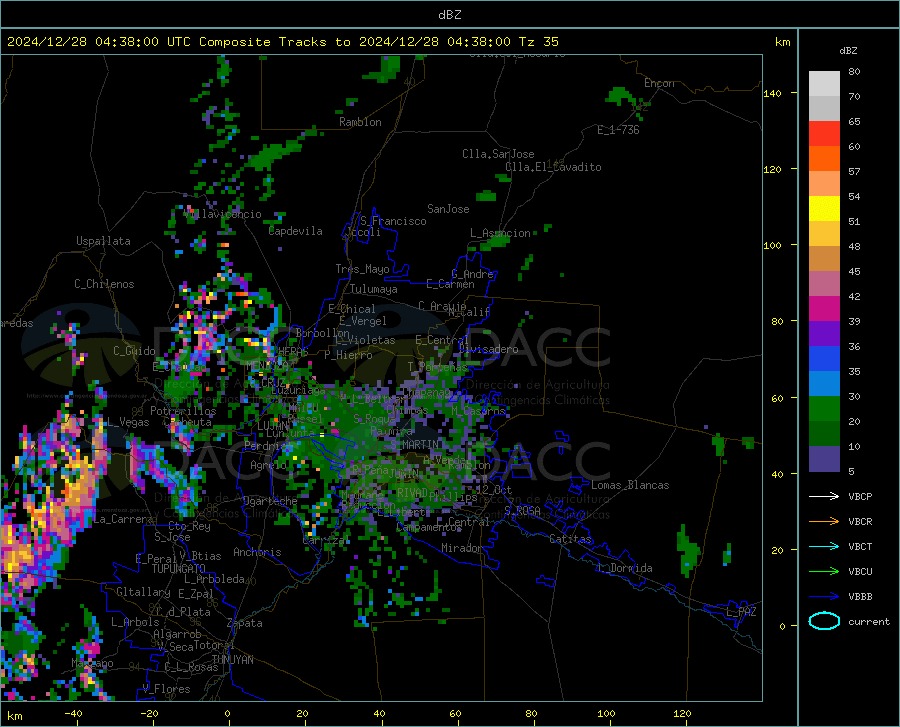Click the 'C_Chilenos' map label
This screenshot has height=727, width=900.
104,284
